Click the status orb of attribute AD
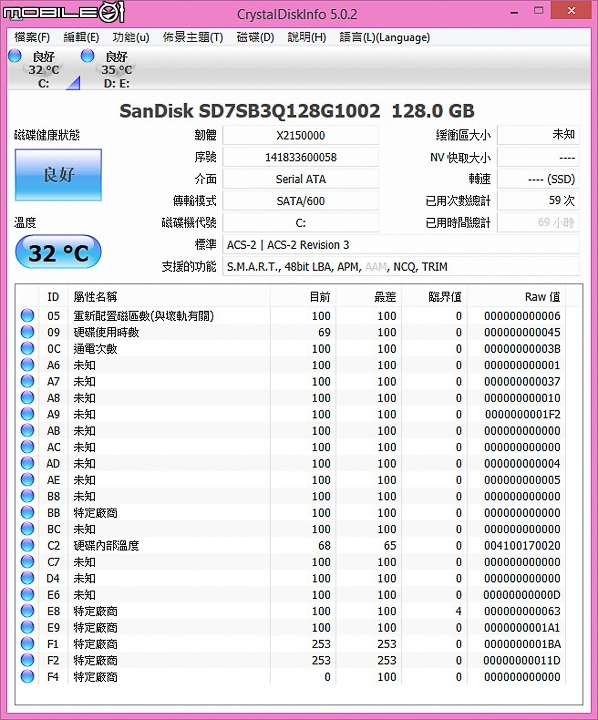This screenshot has height=720, width=598. click(28, 463)
